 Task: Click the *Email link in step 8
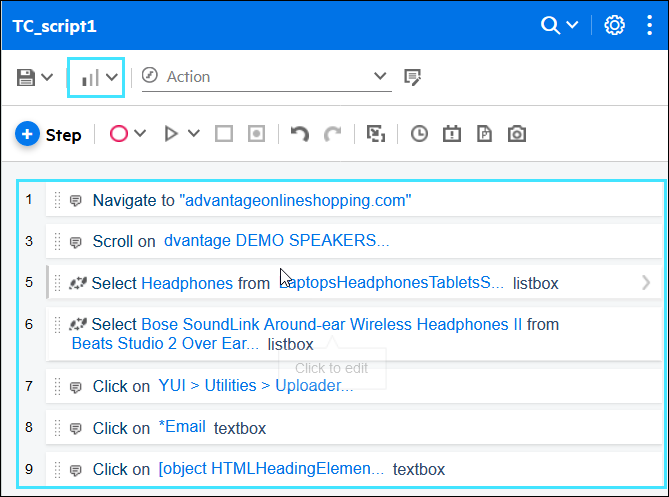(182, 428)
